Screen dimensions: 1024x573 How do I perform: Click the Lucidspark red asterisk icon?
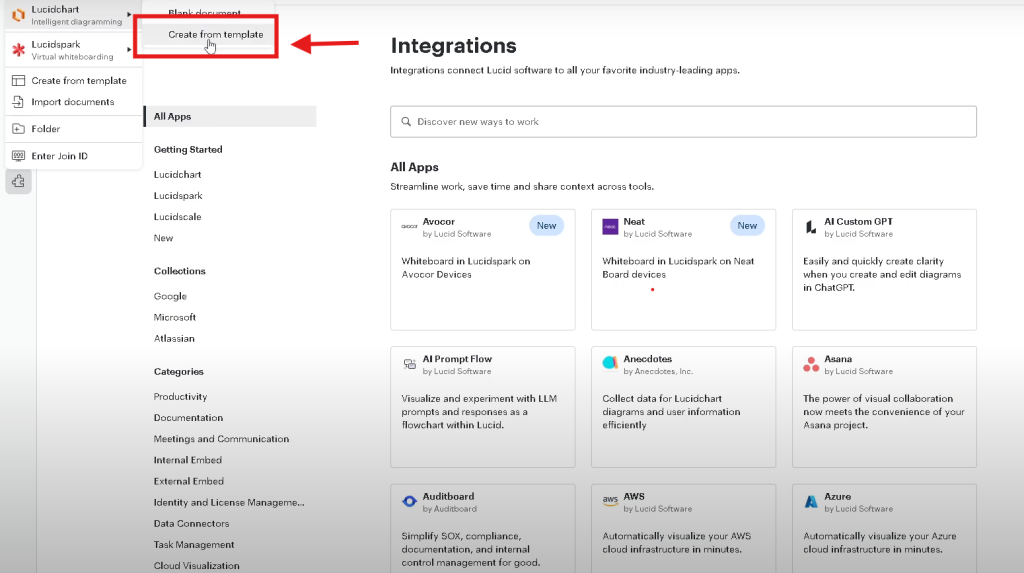18,50
